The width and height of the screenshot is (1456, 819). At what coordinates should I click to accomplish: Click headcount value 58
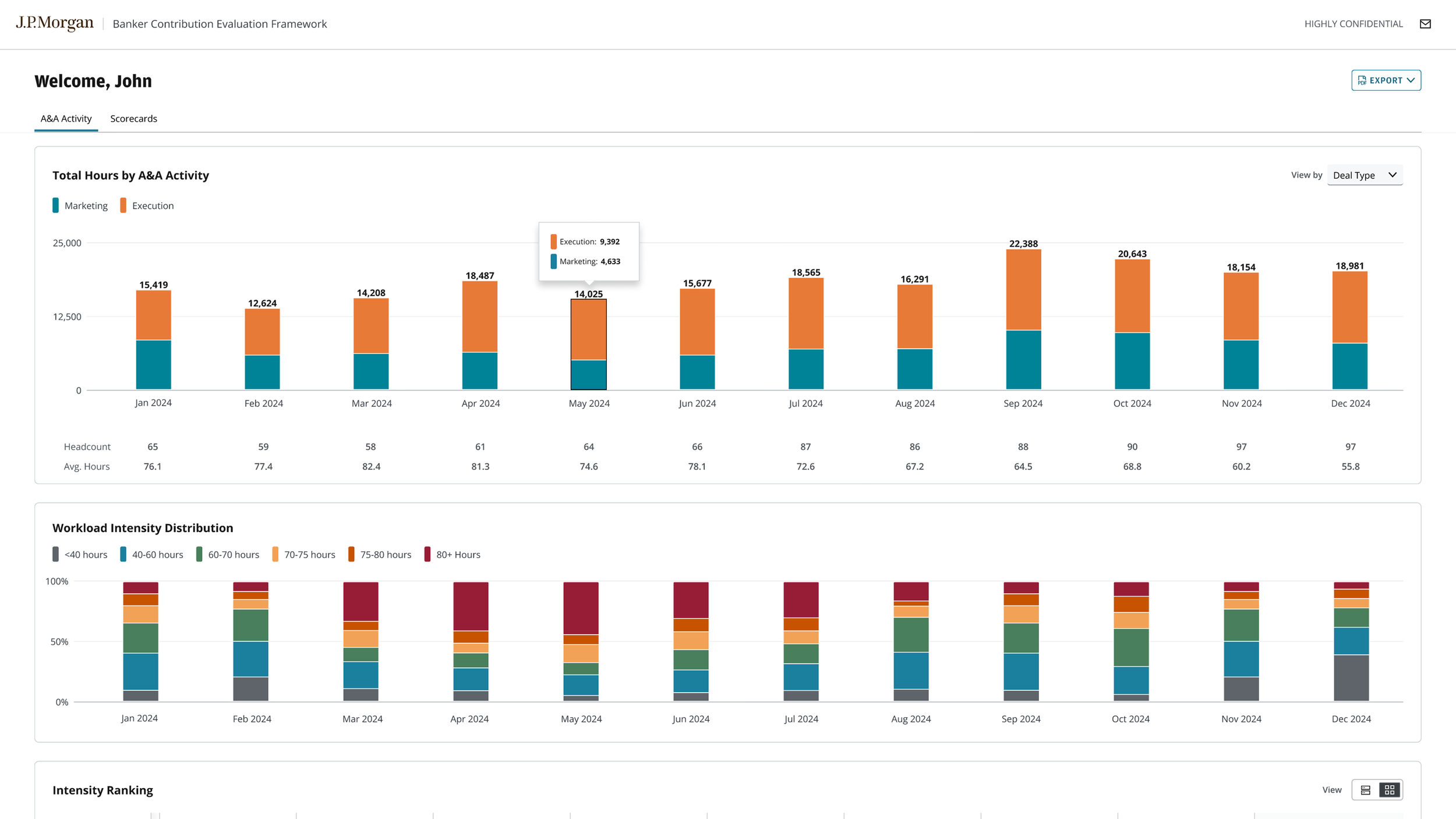[370, 446]
